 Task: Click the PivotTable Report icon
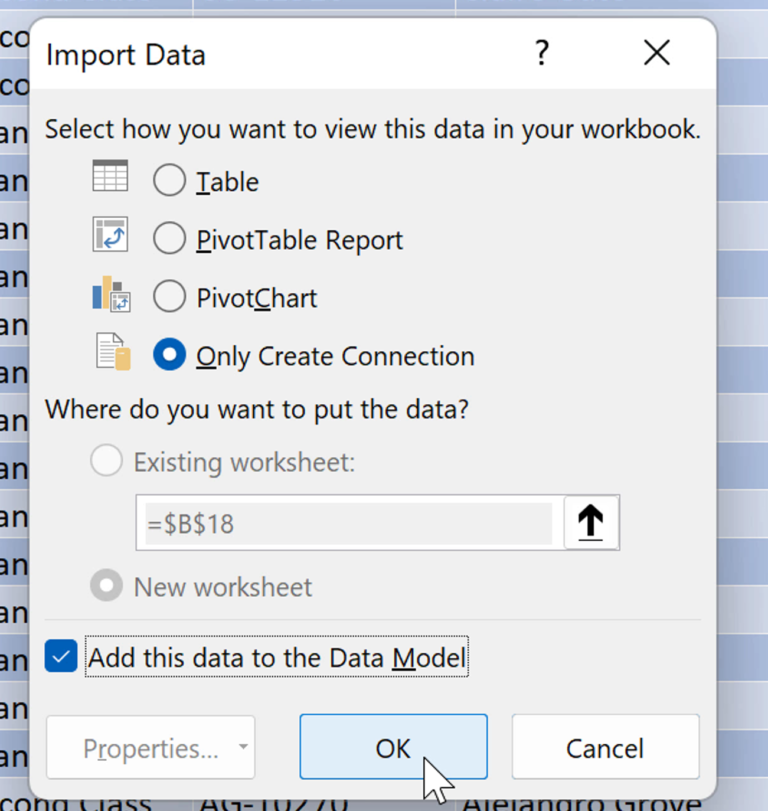pos(110,234)
